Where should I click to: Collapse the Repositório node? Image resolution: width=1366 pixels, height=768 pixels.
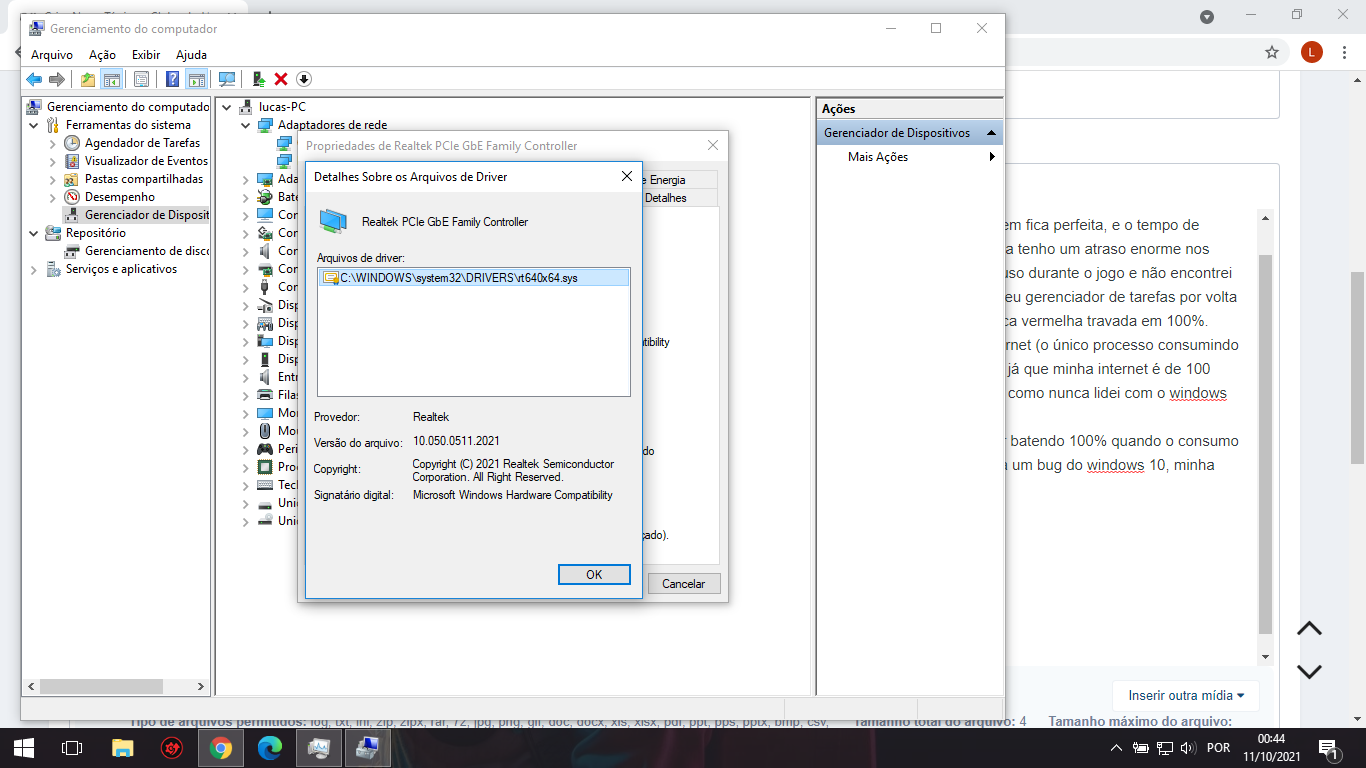pos(35,233)
